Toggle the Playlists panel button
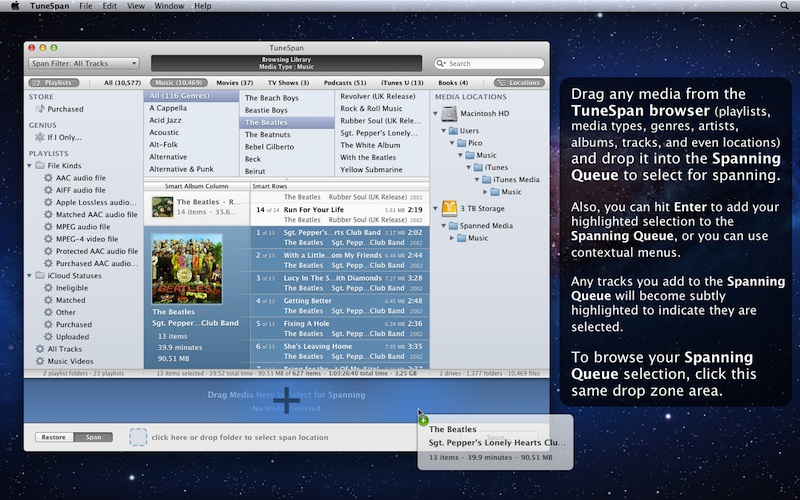The width and height of the screenshot is (800, 500). pyautogui.click(x=52, y=83)
